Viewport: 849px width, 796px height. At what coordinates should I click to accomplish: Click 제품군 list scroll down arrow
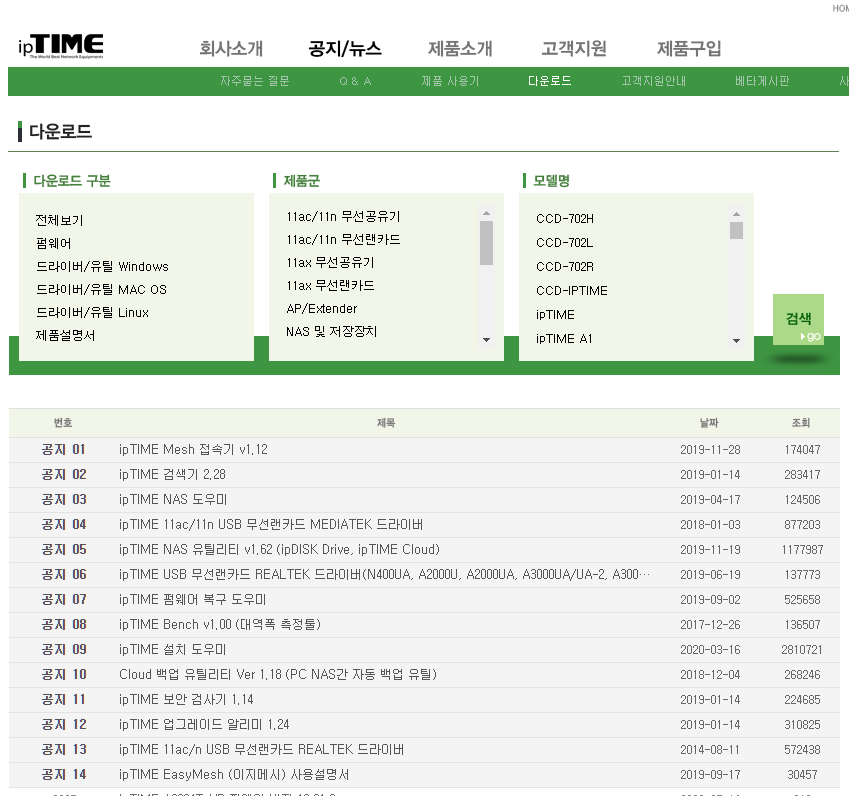pos(486,340)
